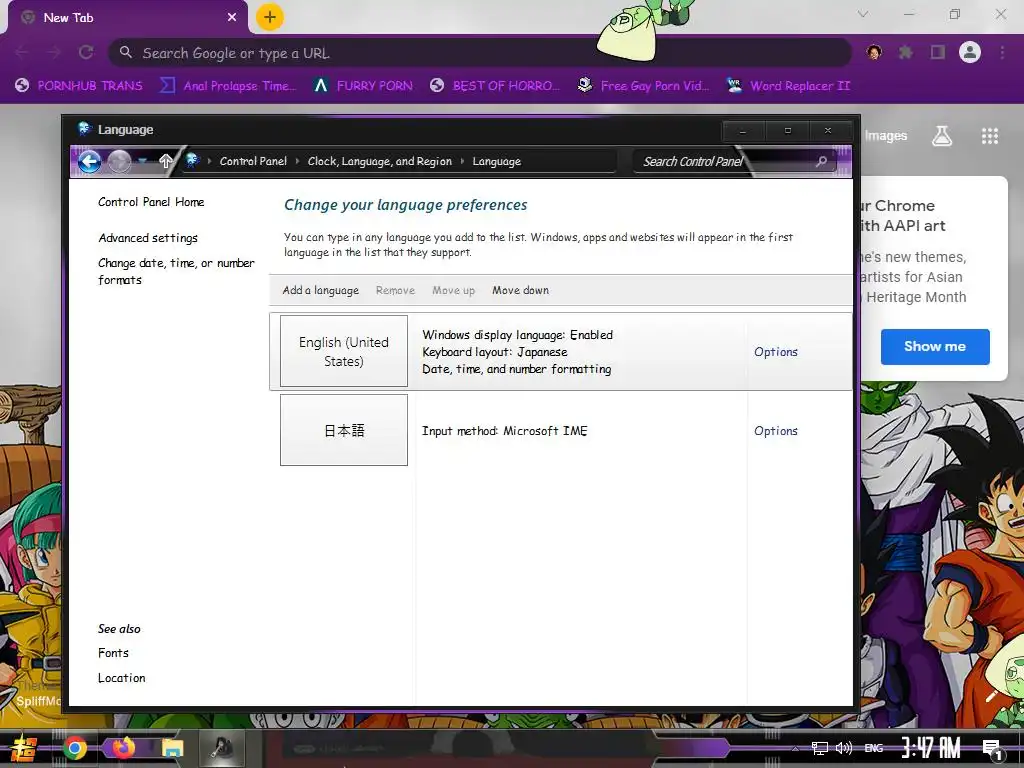Open Firefox from the taskbar
Viewport: 1024px width, 768px height.
(x=123, y=747)
